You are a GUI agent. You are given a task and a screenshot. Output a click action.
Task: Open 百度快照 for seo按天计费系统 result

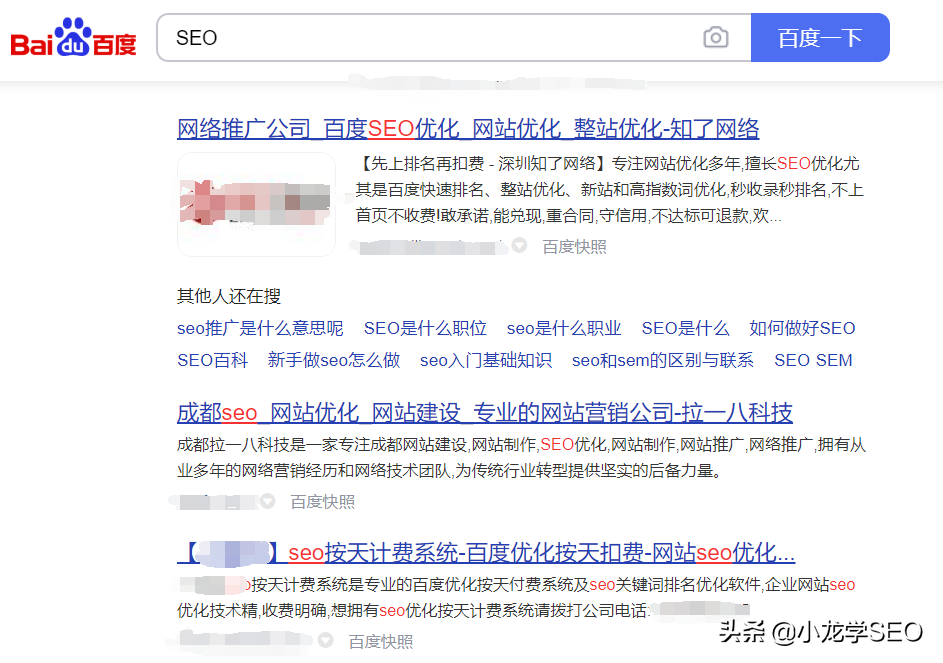381,642
